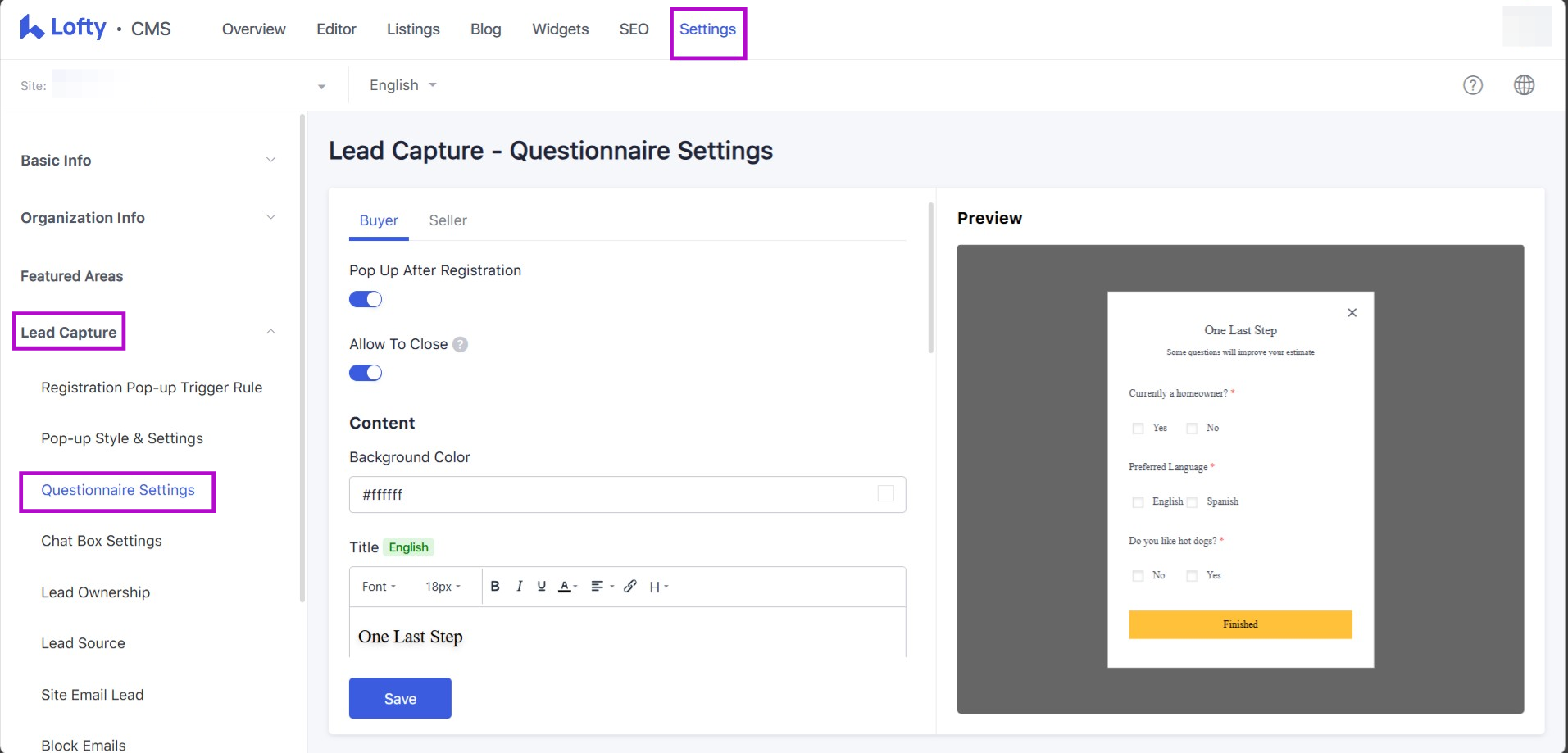Close the preview pop-up with X

(1352, 313)
